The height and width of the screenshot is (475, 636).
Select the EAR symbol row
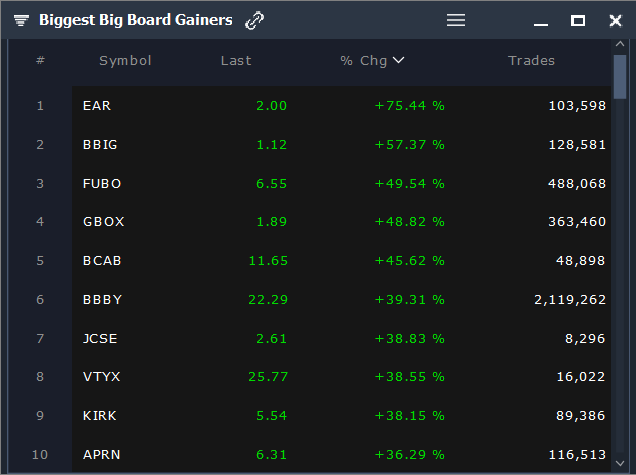coord(342,105)
